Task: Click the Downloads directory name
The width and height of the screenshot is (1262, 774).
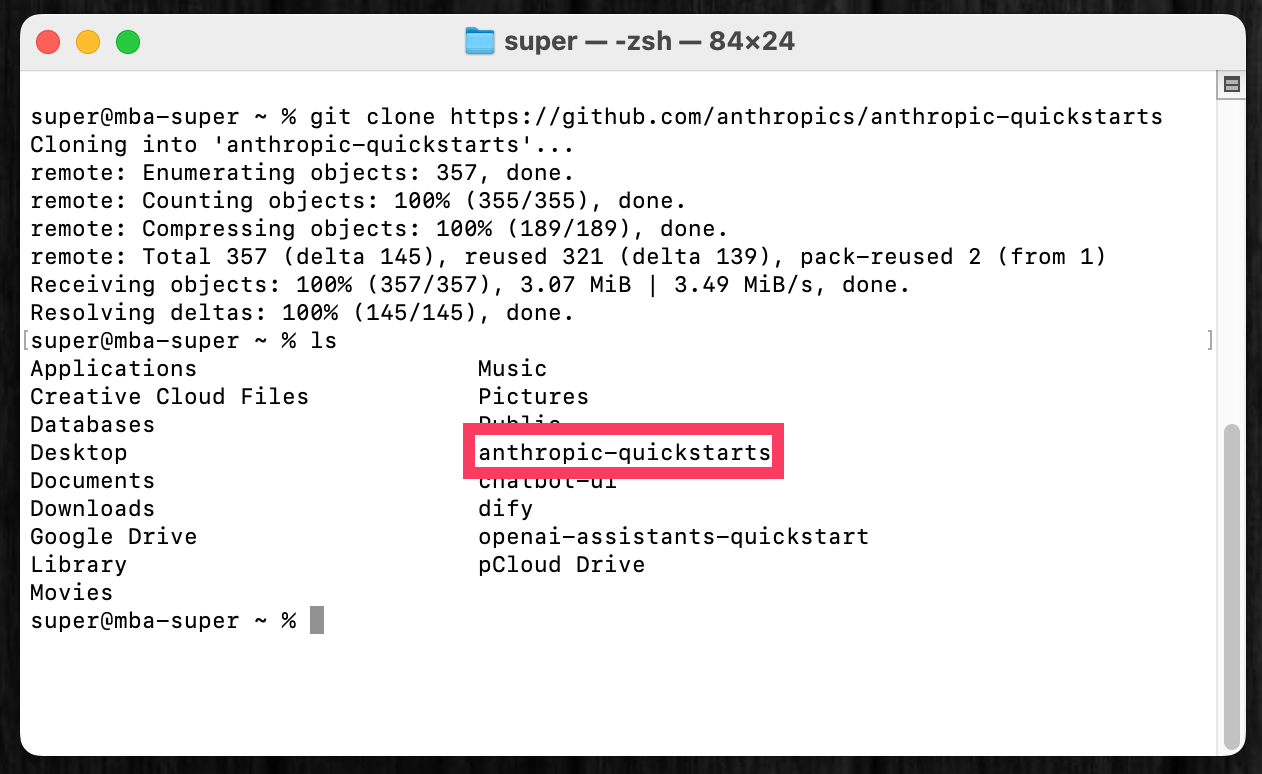Action: point(92,509)
